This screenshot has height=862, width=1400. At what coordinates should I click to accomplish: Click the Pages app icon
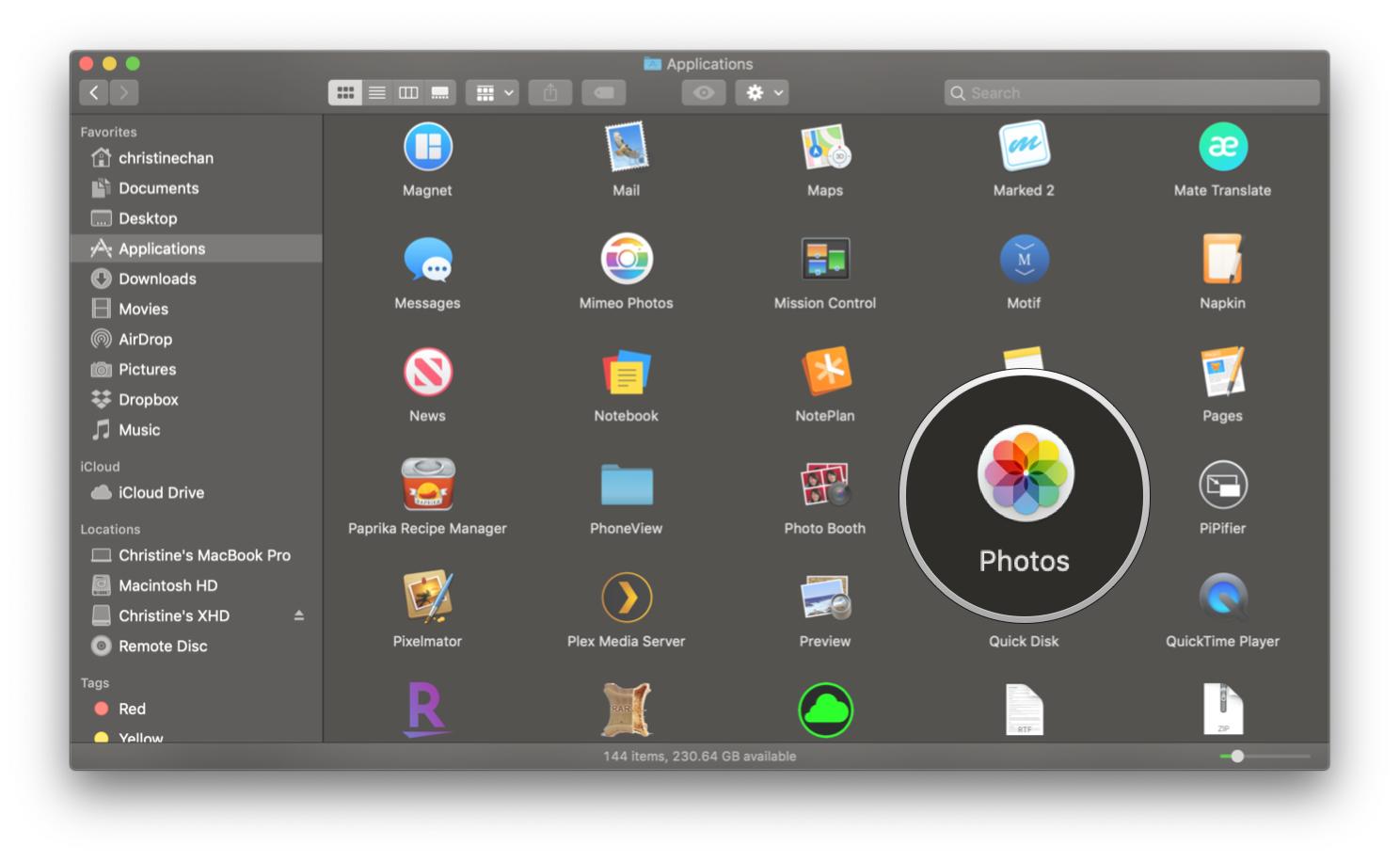1222,372
